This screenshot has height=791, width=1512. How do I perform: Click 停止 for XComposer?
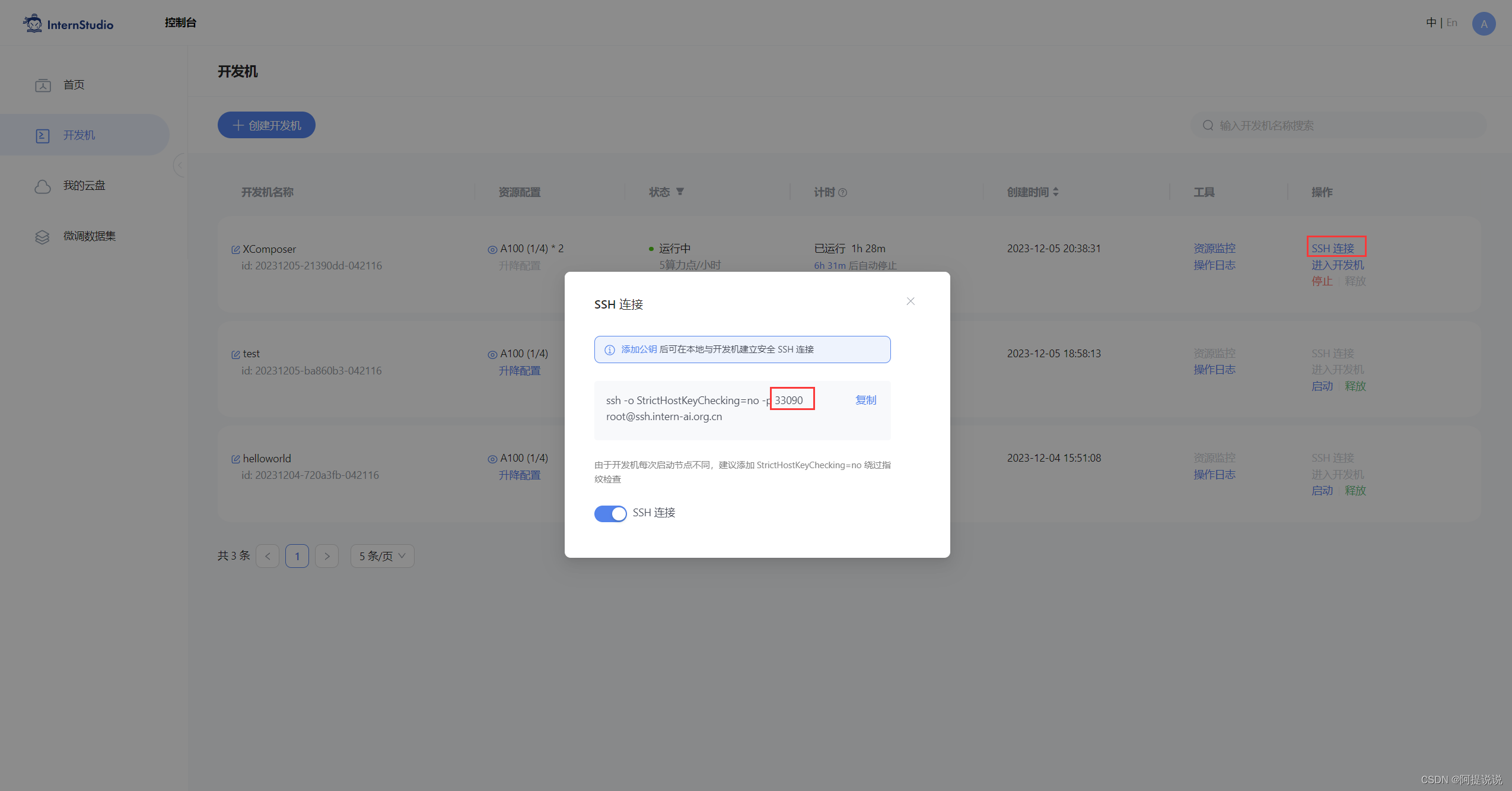pos(1322,281)
